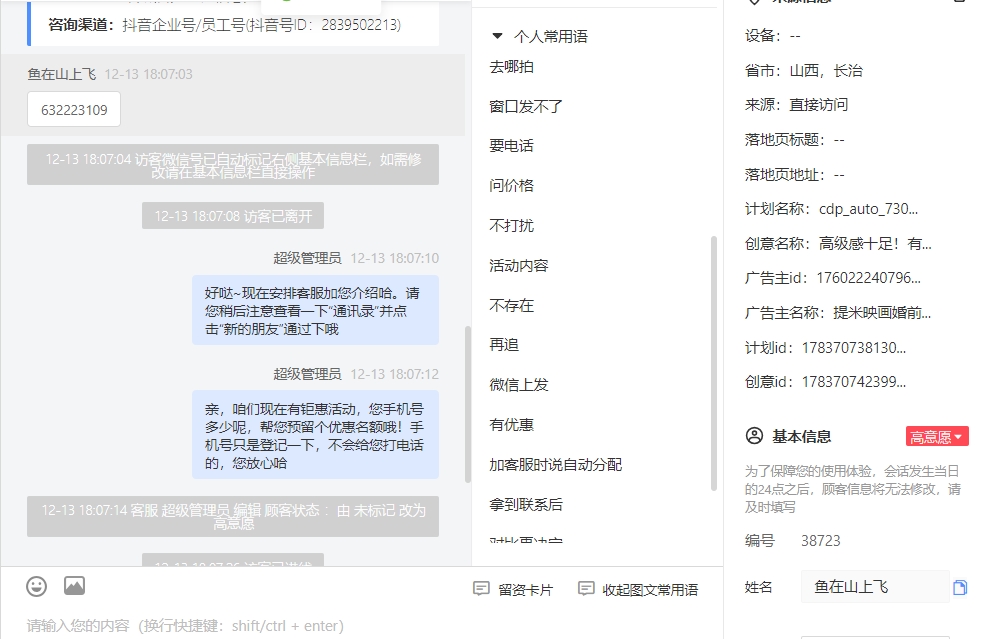The image size is (988, 639).
Task: Click the 留资卡片 card icon
Action: (x=481, y=589)
